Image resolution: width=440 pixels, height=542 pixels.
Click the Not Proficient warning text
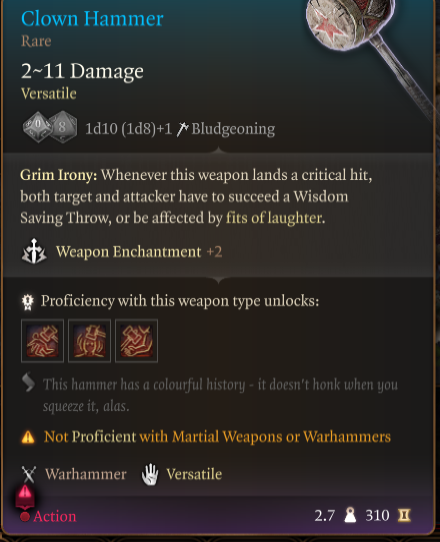coord(217,437)
